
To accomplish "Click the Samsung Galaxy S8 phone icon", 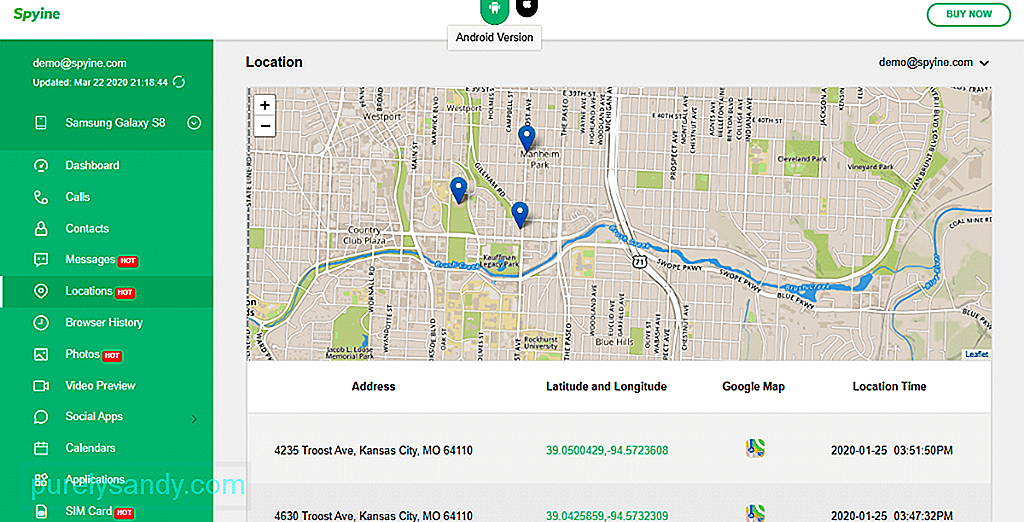I will click(x=40, y=123).
